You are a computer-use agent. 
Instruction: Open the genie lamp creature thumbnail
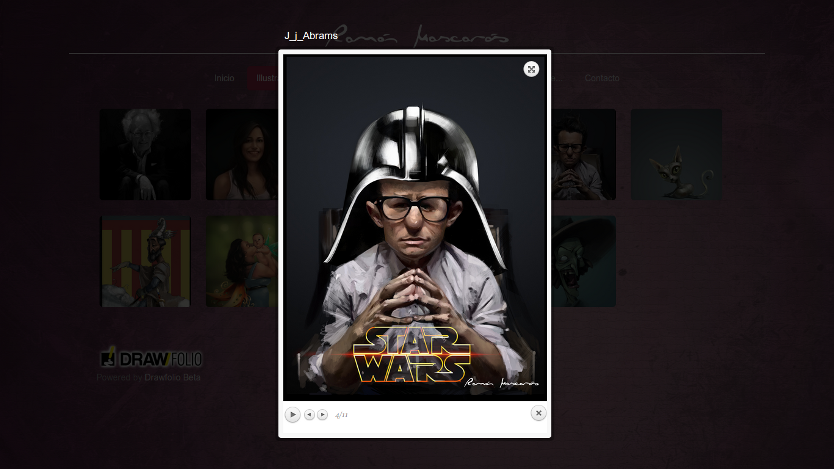coord(676,154)
